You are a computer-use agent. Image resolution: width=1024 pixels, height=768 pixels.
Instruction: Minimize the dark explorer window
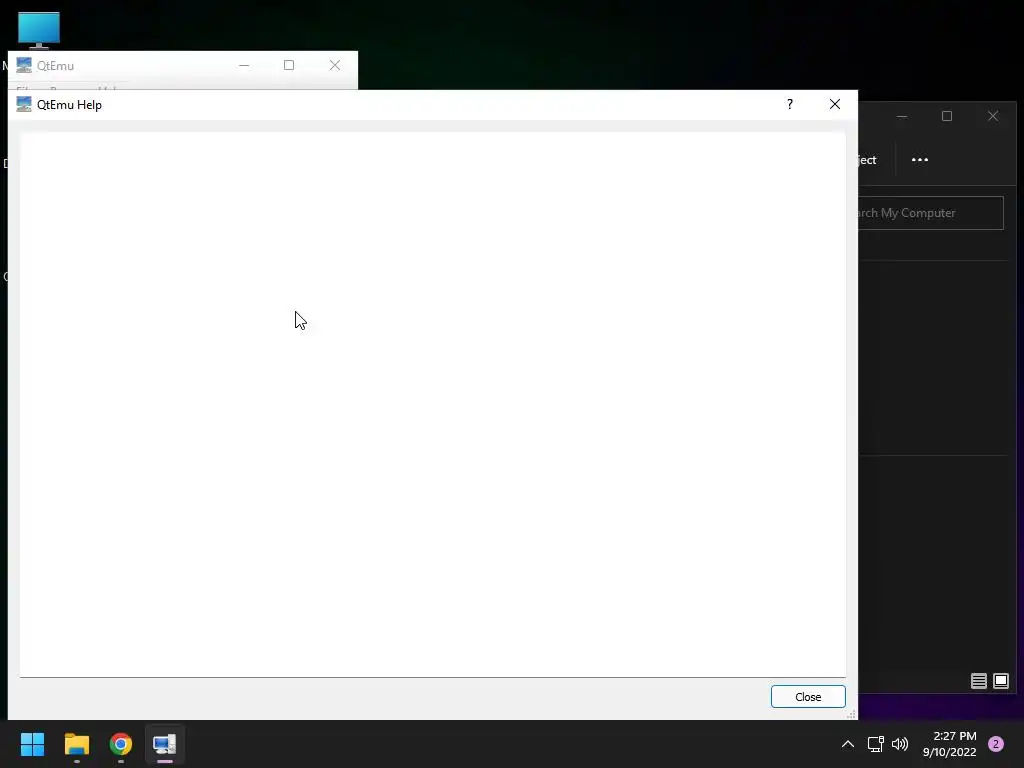(x=902, y=116)
